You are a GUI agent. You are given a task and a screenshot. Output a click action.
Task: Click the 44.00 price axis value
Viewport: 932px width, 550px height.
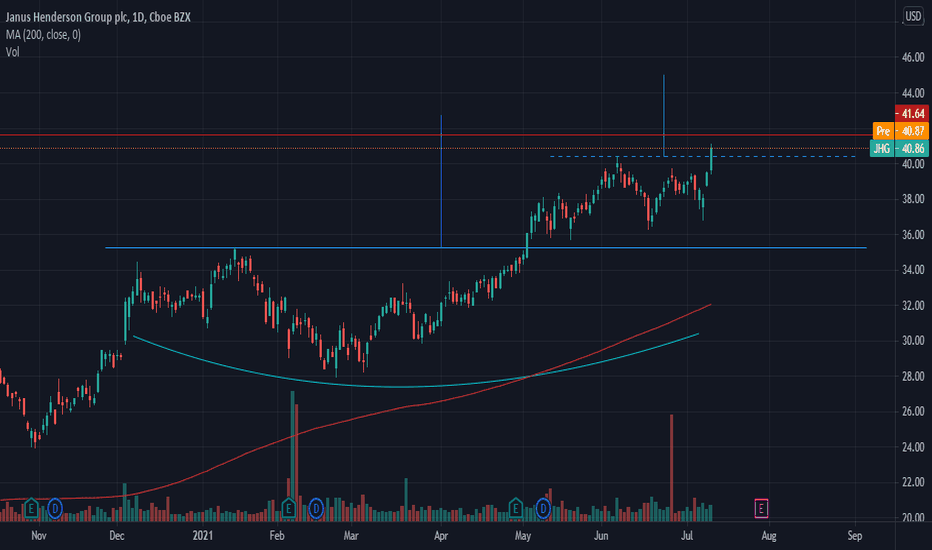[913, 93]
